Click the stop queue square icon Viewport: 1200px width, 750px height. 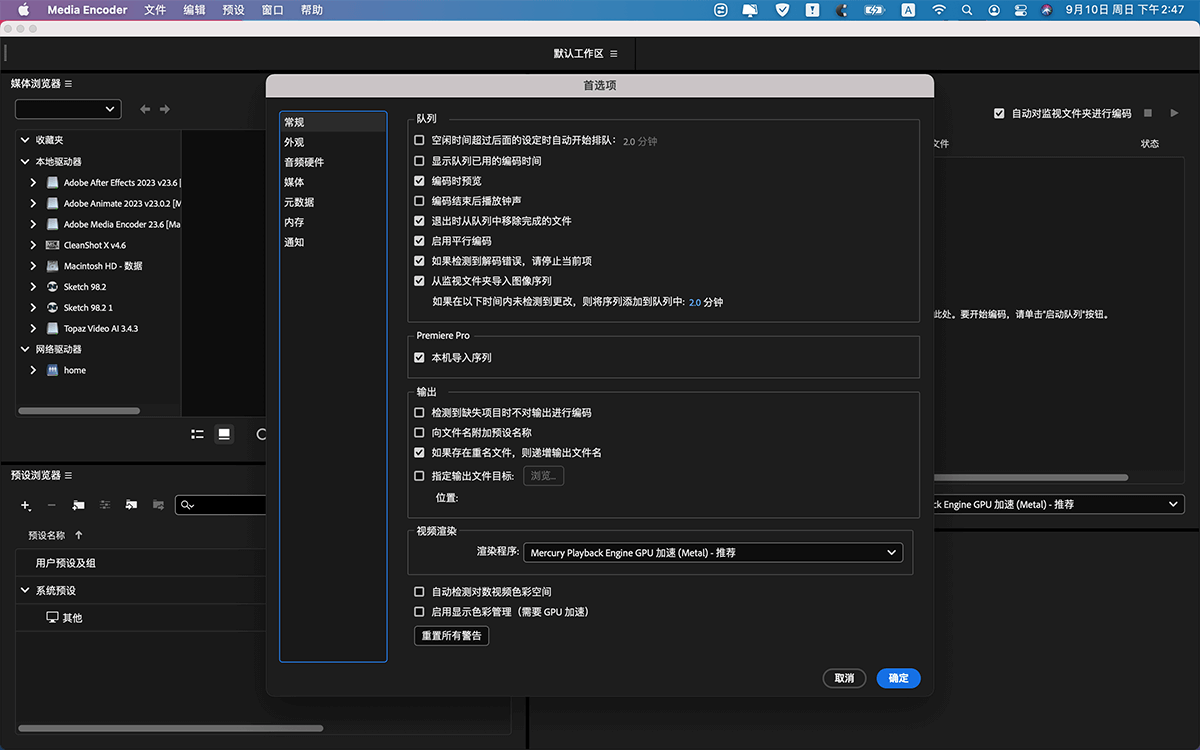[1148, 113]
